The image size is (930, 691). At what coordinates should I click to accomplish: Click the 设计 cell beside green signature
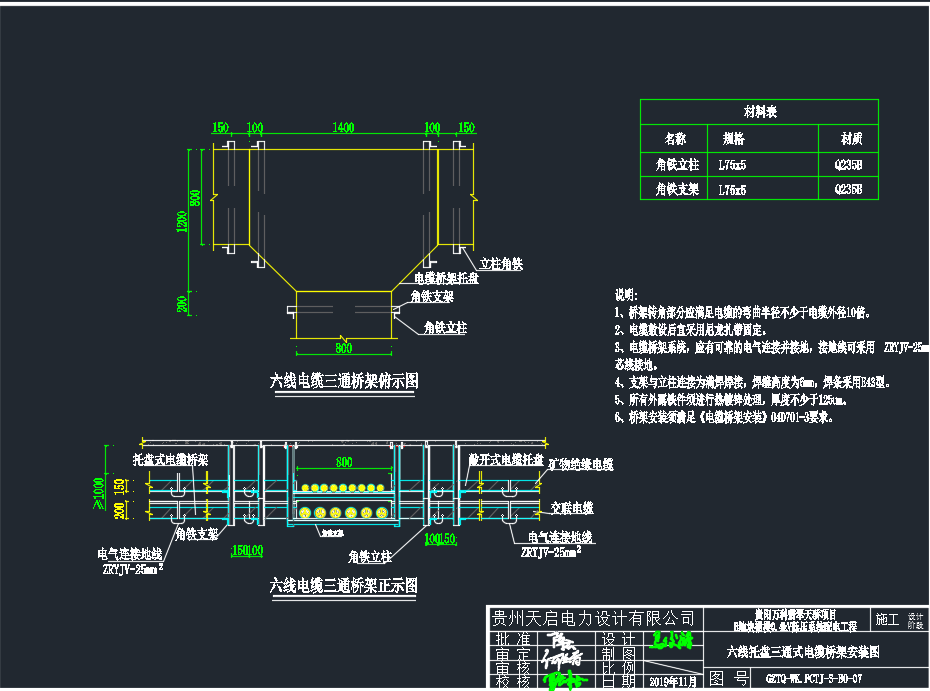pyautogui.click(x=619, y=639)
